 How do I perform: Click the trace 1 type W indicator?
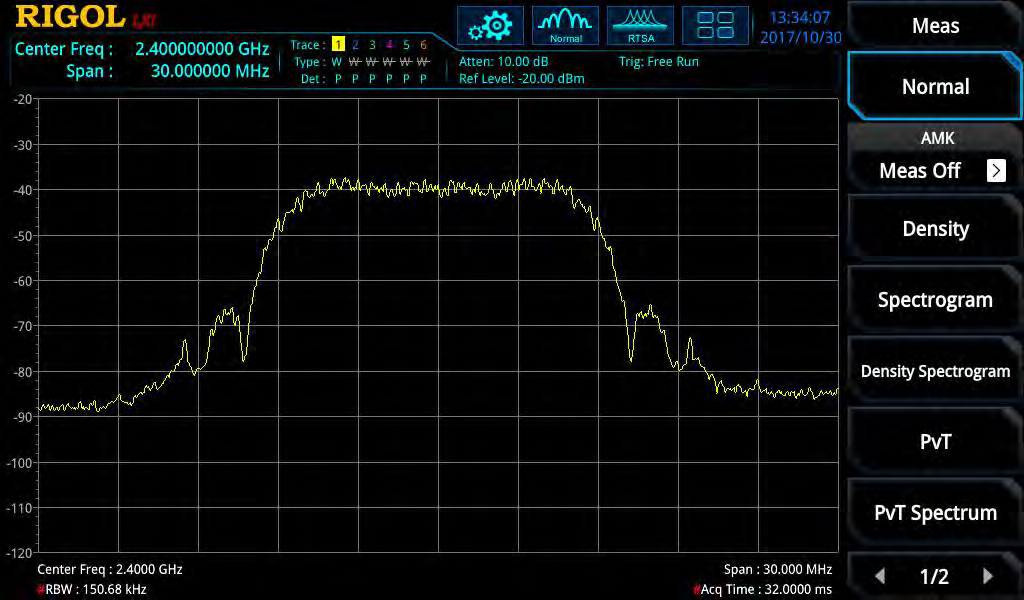pos(337,62)
